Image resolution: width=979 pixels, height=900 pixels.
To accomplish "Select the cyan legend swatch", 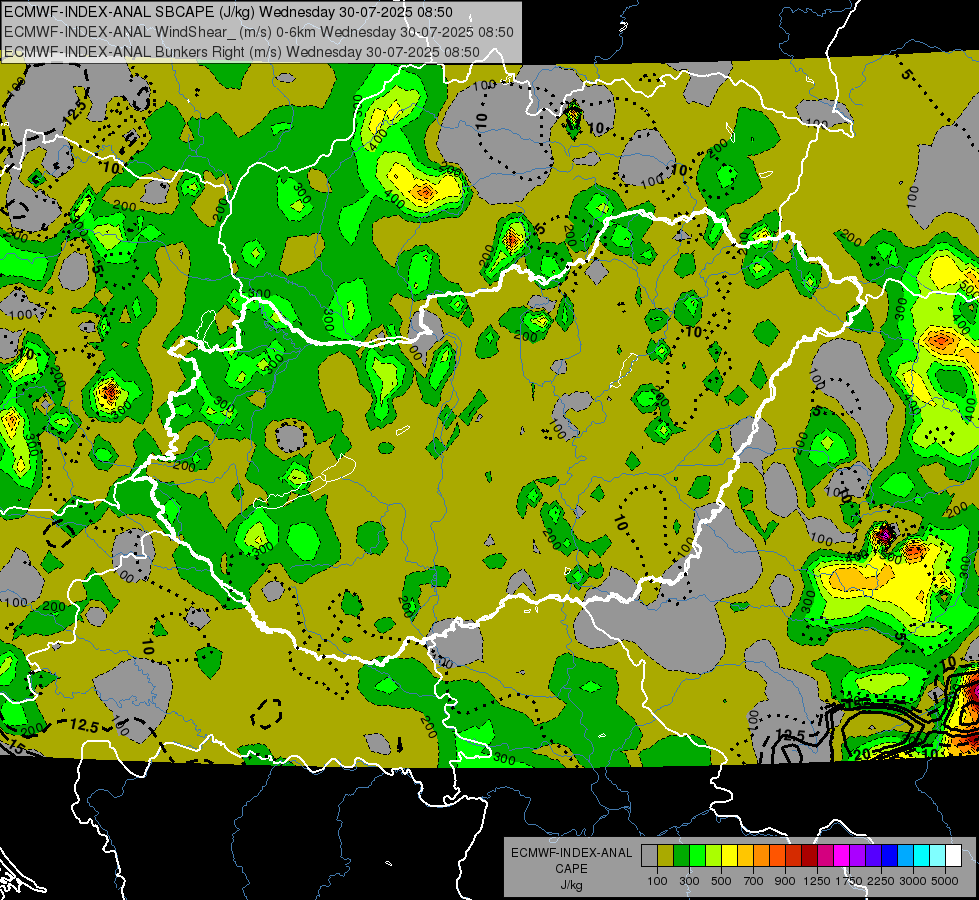I will coord(922,856).
